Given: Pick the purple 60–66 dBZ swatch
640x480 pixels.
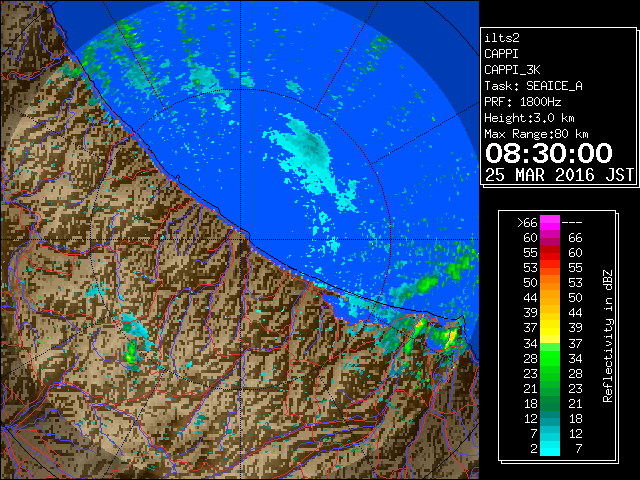Looking at the screenshot, I should [x=550, y=238].
